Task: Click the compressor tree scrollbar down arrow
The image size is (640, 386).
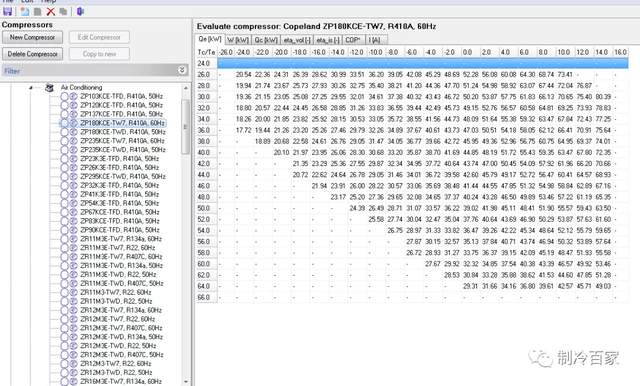Action: (x=186, y=382)
